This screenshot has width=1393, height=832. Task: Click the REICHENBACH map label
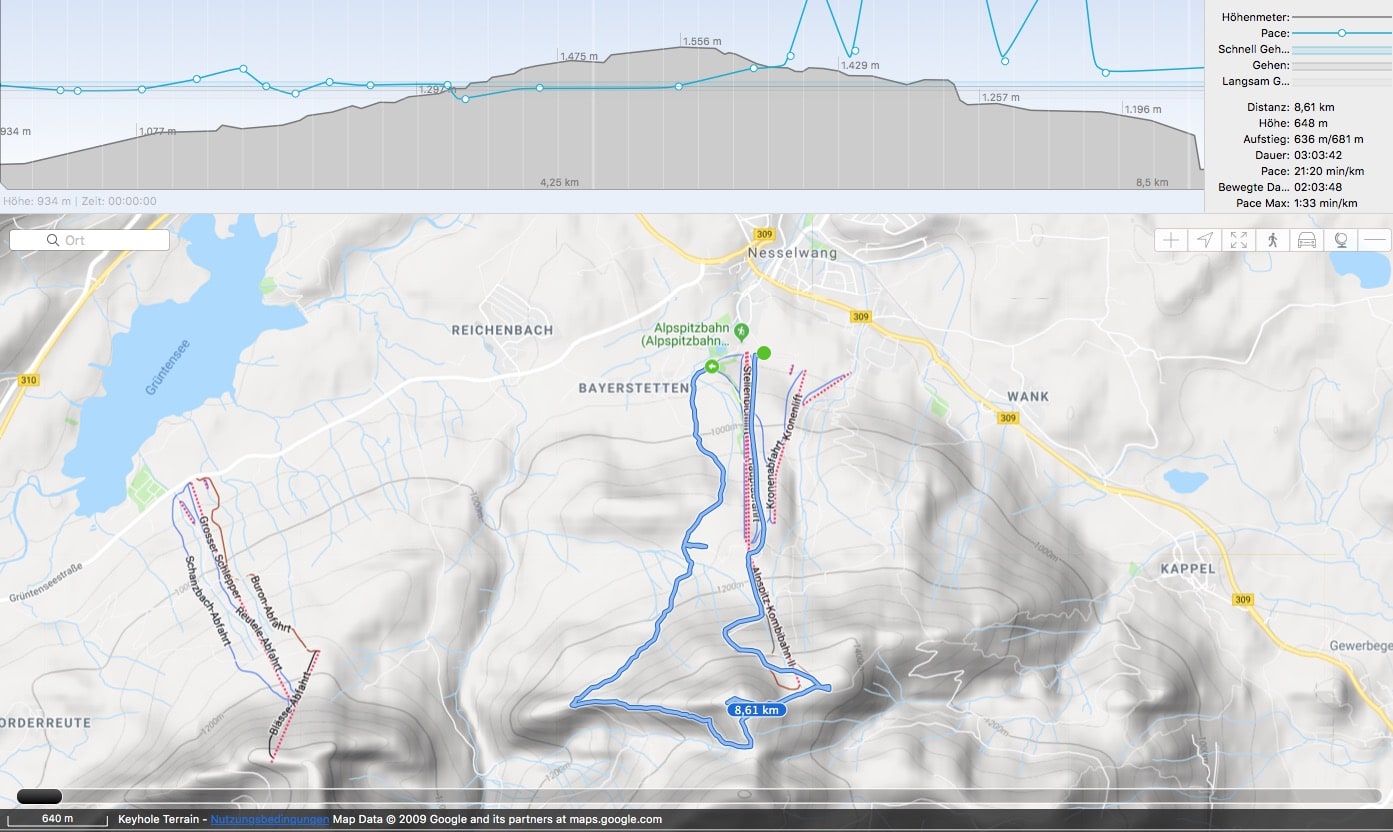(502, 330)
